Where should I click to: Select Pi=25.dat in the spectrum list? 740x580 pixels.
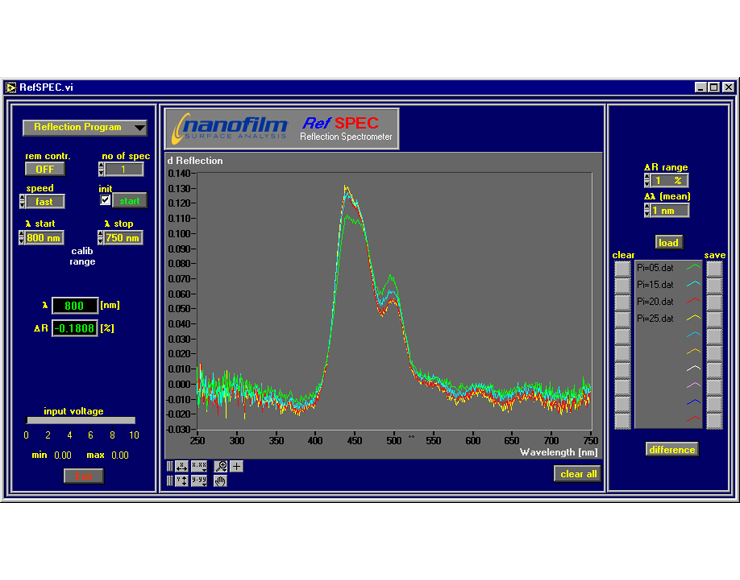tap(655, 318)
